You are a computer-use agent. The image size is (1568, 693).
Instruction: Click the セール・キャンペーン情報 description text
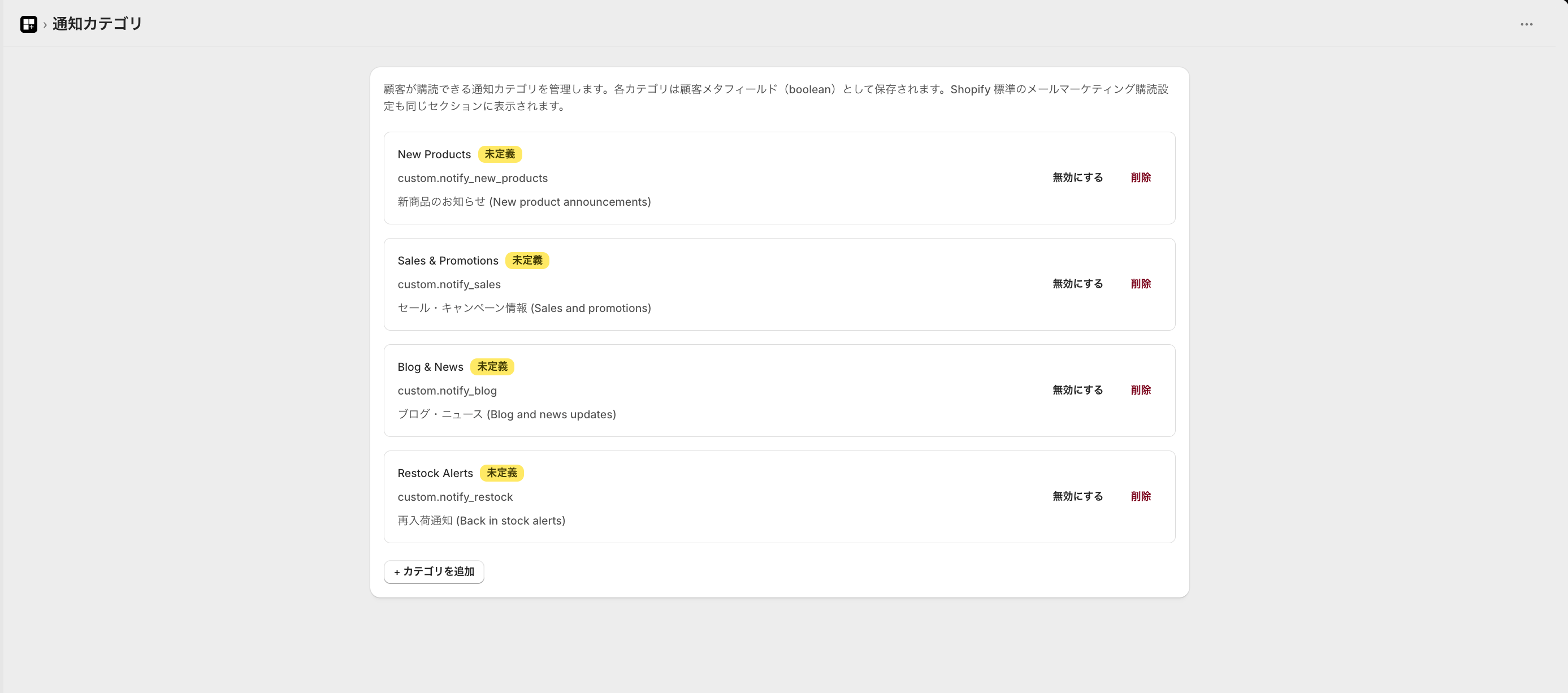coord(524,308)
